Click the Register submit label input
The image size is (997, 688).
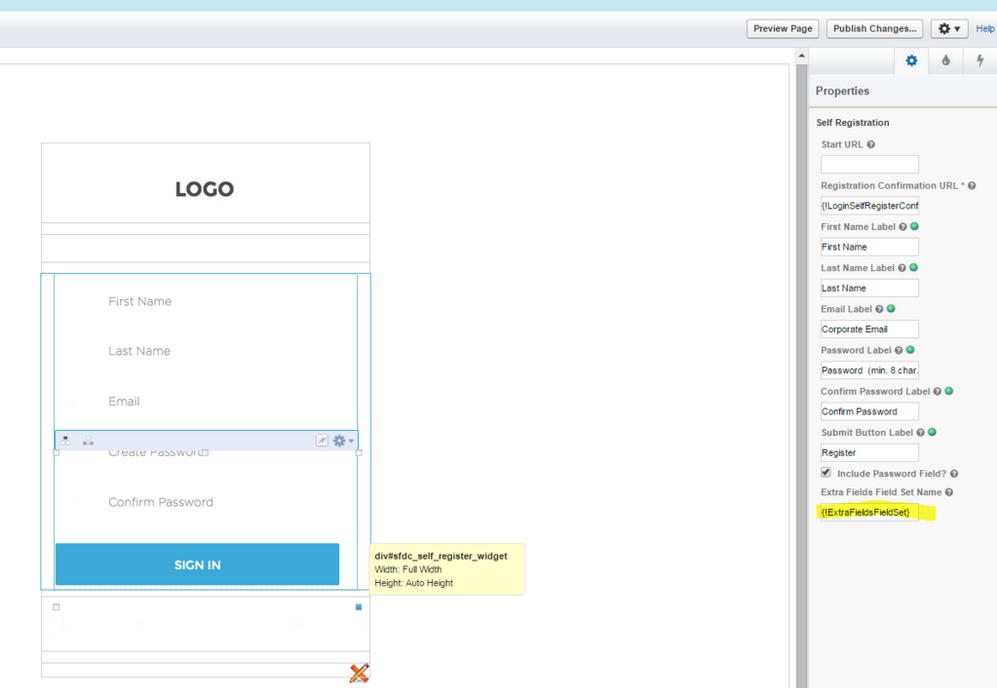(x=869, y=453)
